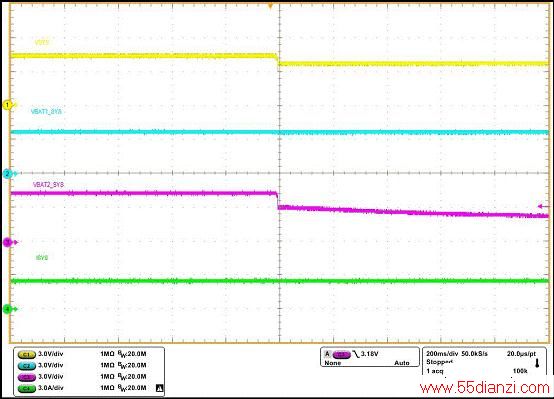This screenshot has height=399, width=554.
Task: Click the falling edge slope icon in trigger box
Action: [355, 354]
